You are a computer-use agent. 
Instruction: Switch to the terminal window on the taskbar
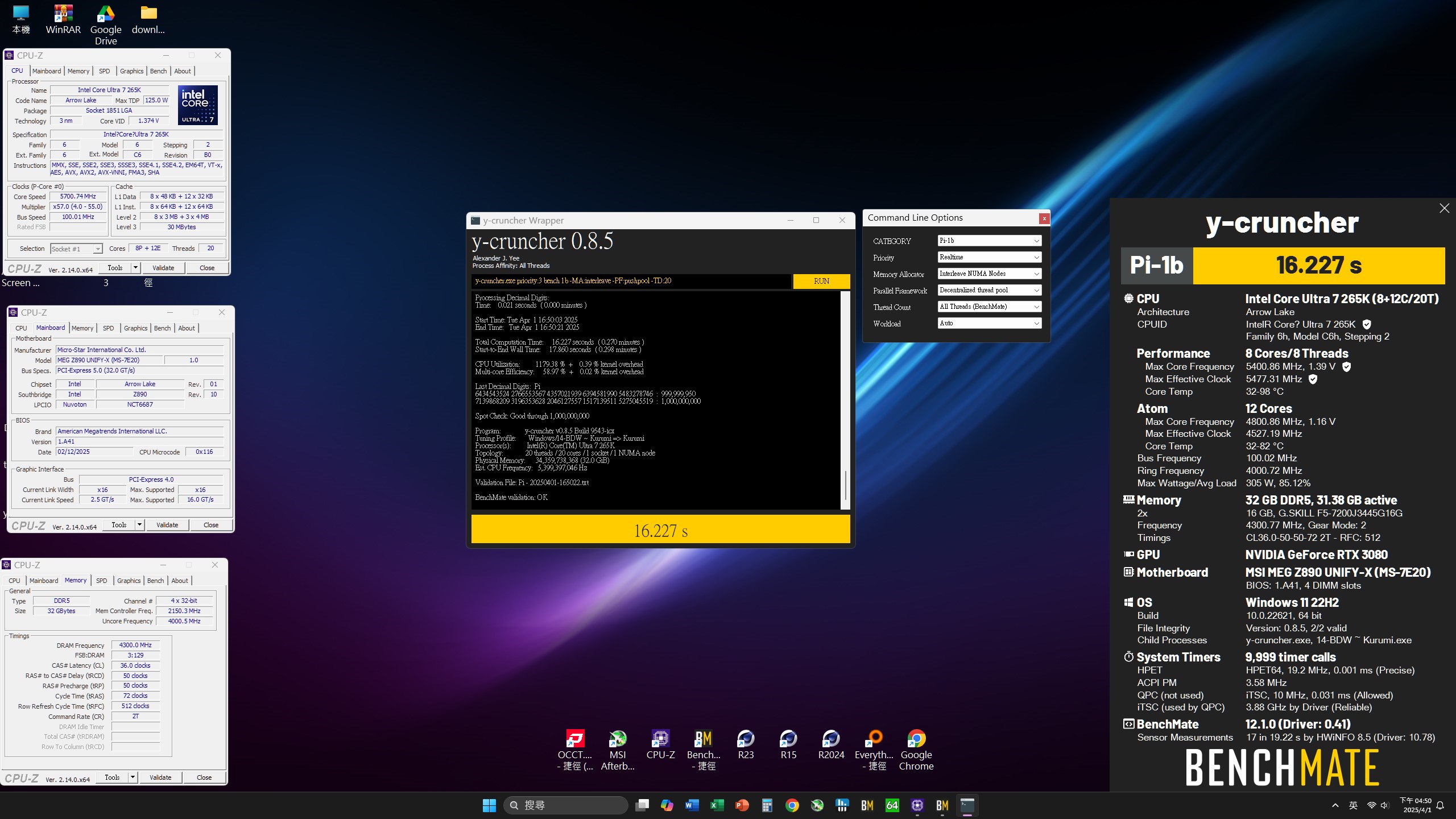click(x=967, y=805)
